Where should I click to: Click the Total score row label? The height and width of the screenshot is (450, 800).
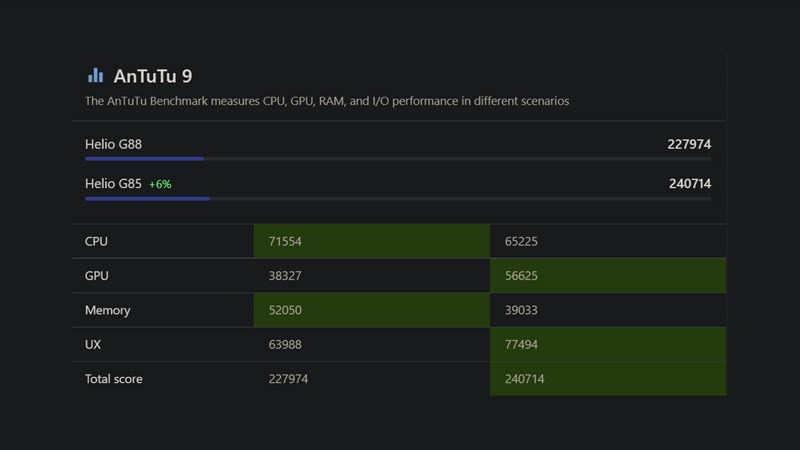[x=116, y=379]
